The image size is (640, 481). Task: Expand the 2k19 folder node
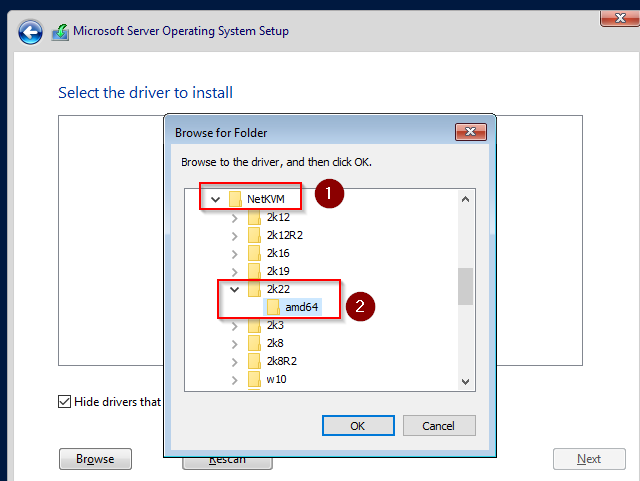point(234,271)
